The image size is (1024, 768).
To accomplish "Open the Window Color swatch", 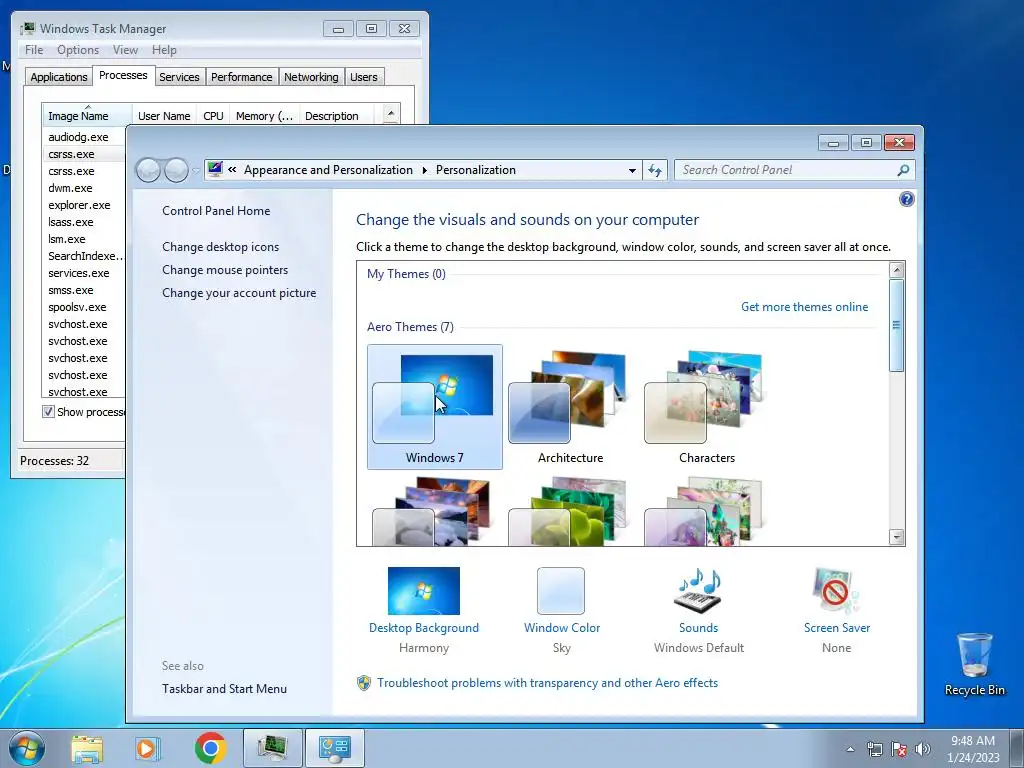I will tap(561, 591).
